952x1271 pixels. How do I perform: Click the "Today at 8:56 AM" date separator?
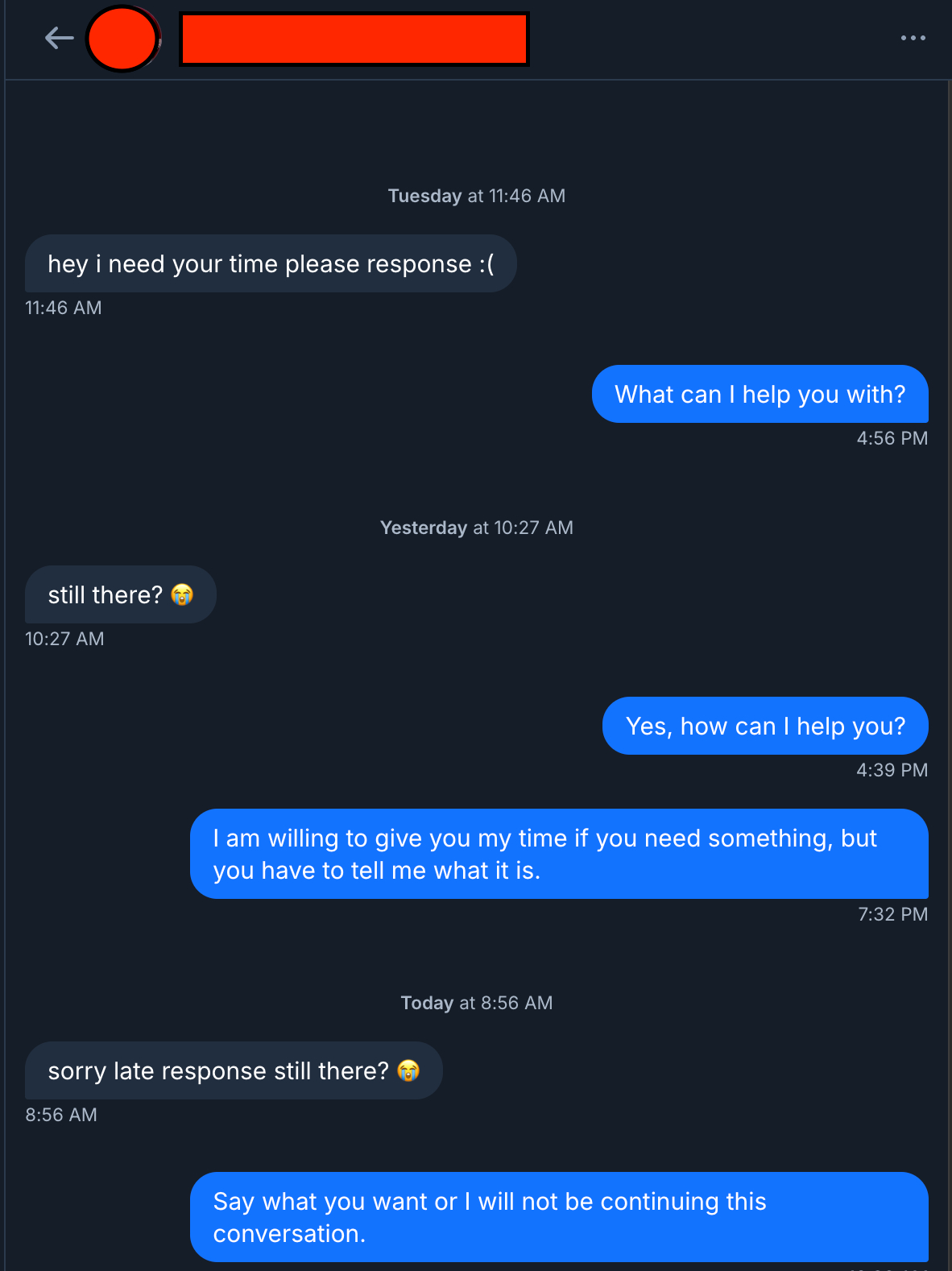tap(477, 1003)
